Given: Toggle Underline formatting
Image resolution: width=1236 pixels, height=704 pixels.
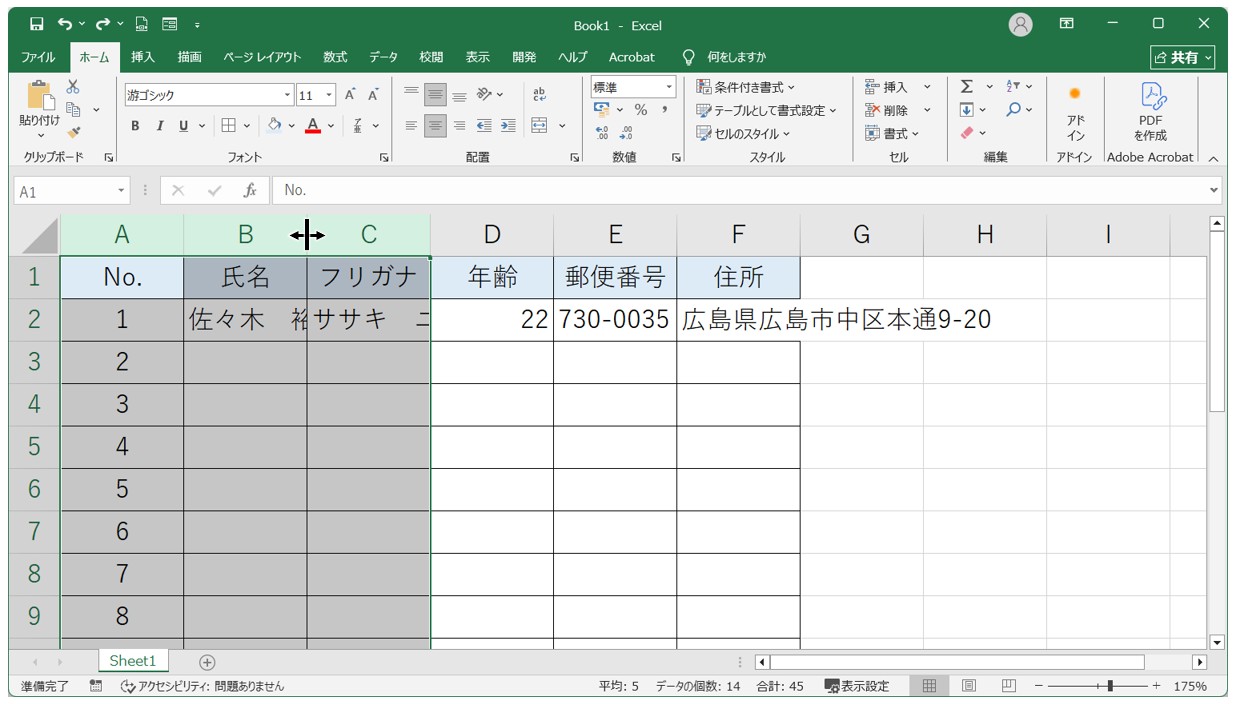Looking at the screenshot, I should (183, 125).
